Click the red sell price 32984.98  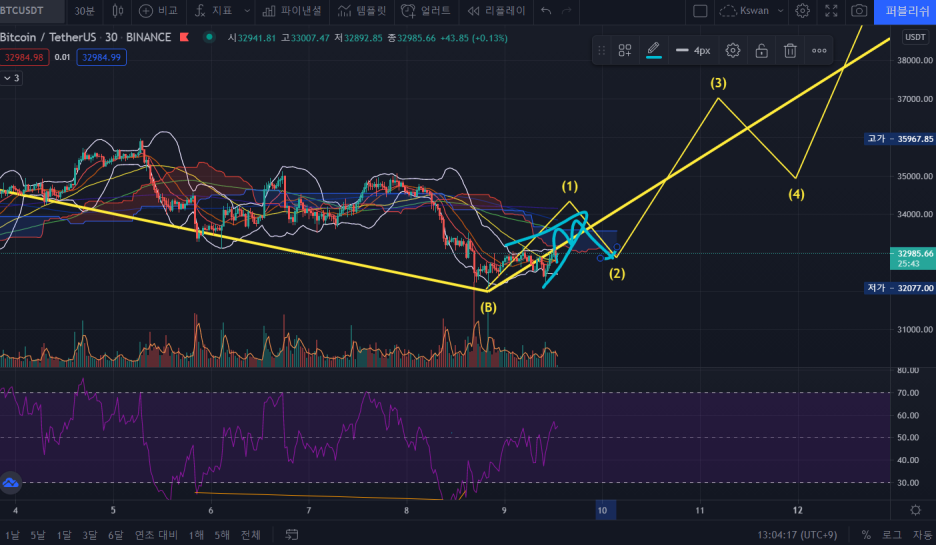click(x=24, y=57)
